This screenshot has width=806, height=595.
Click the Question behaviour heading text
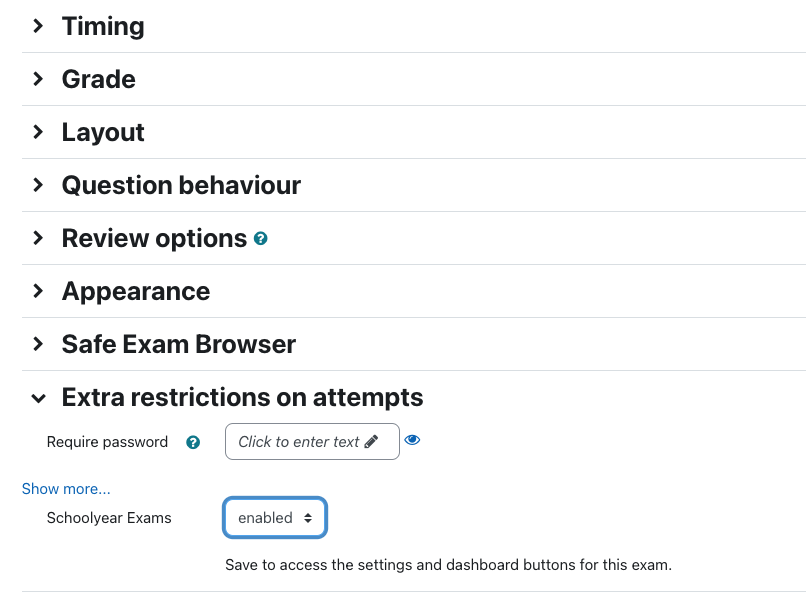181,185
